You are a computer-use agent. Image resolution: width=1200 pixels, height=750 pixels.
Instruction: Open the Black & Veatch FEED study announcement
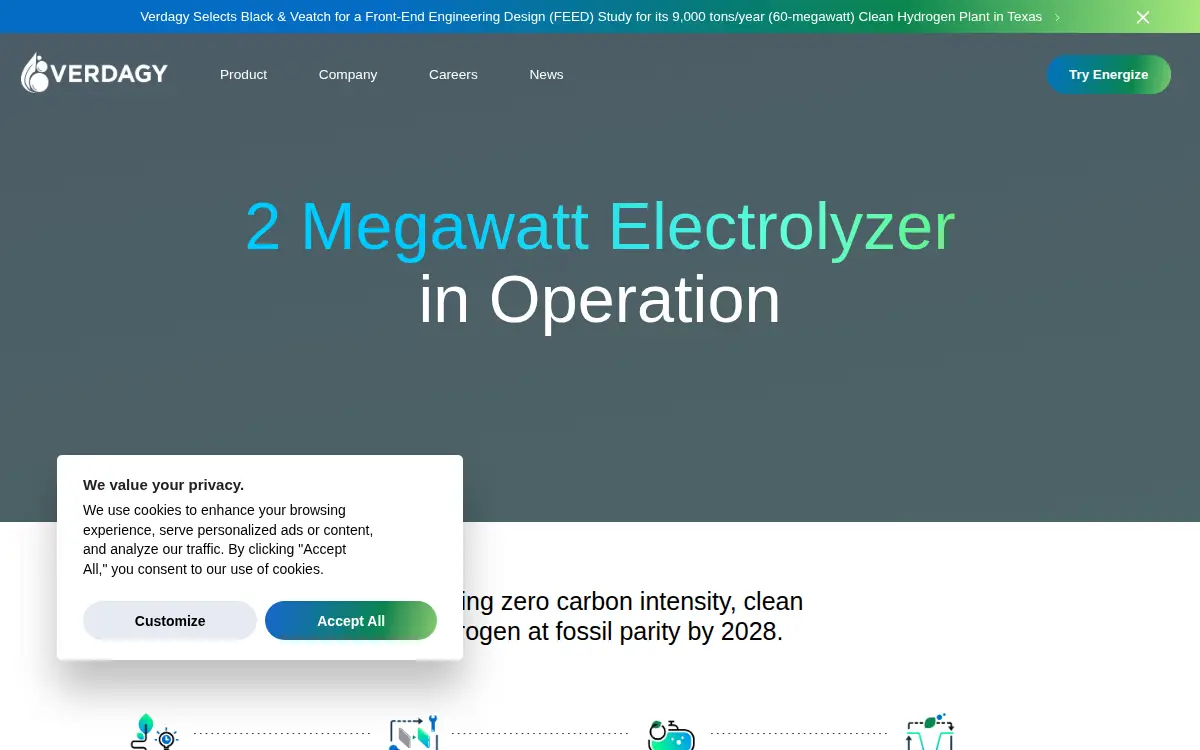(591, 17)
